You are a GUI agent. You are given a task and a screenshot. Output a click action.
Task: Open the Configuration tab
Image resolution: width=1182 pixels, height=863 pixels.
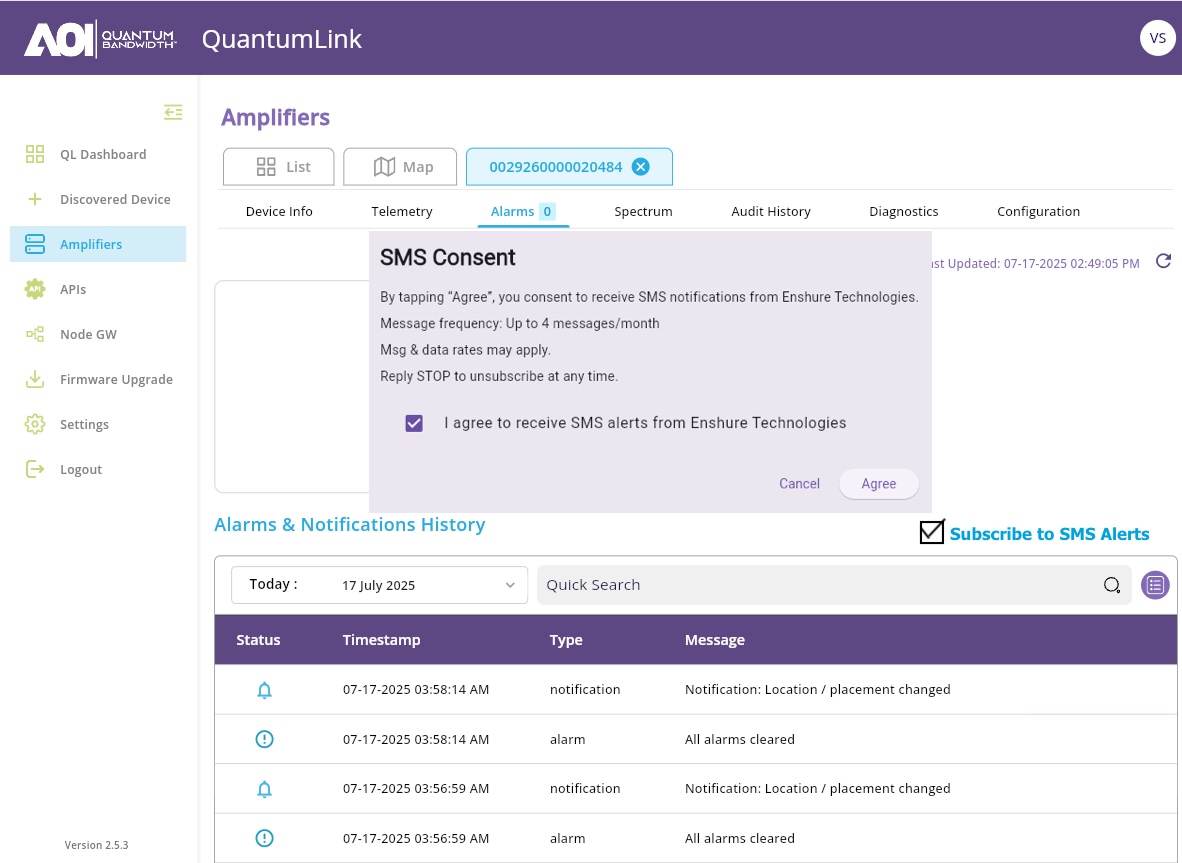1038,212
